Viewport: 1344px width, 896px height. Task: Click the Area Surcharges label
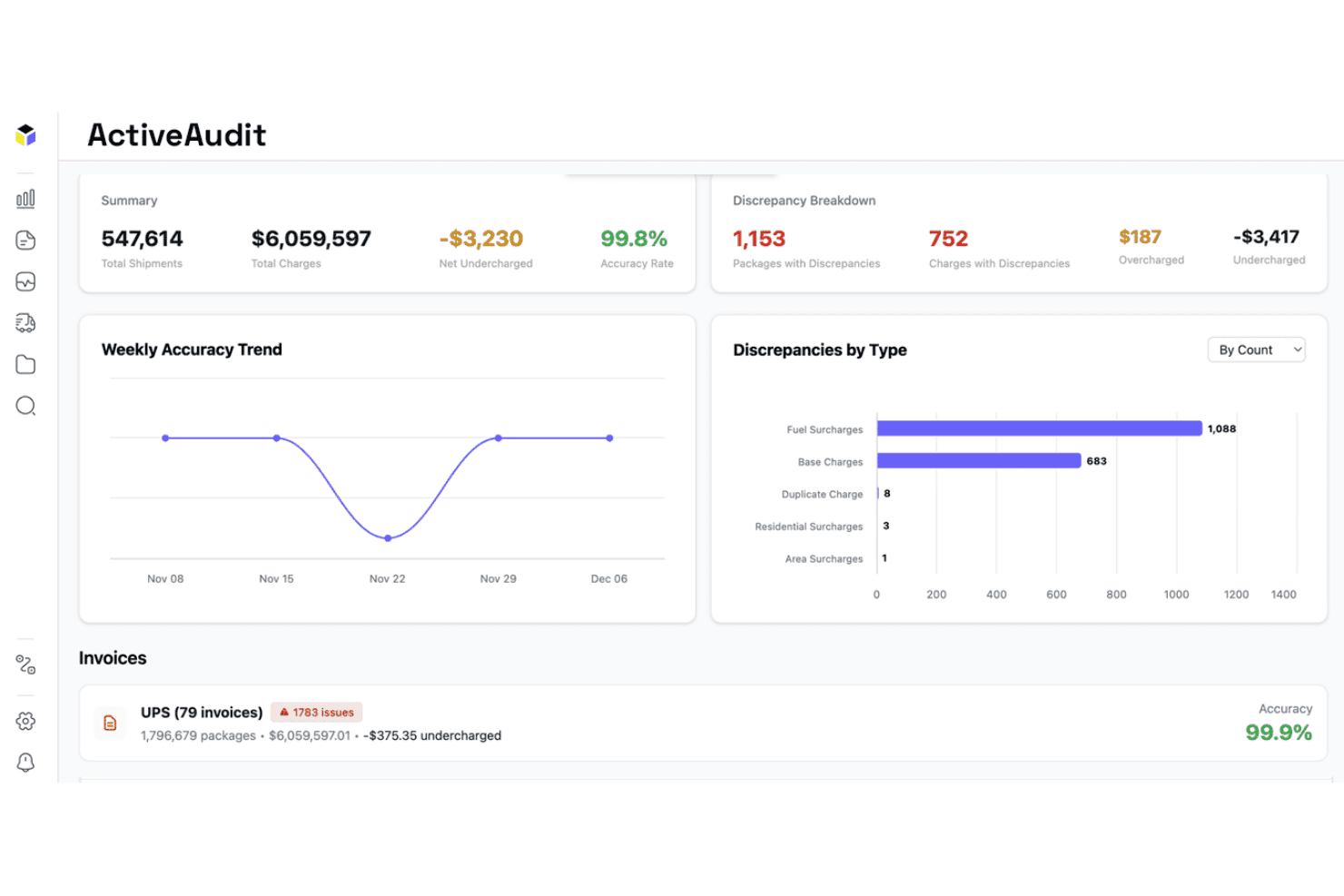[x=824, y=559]
